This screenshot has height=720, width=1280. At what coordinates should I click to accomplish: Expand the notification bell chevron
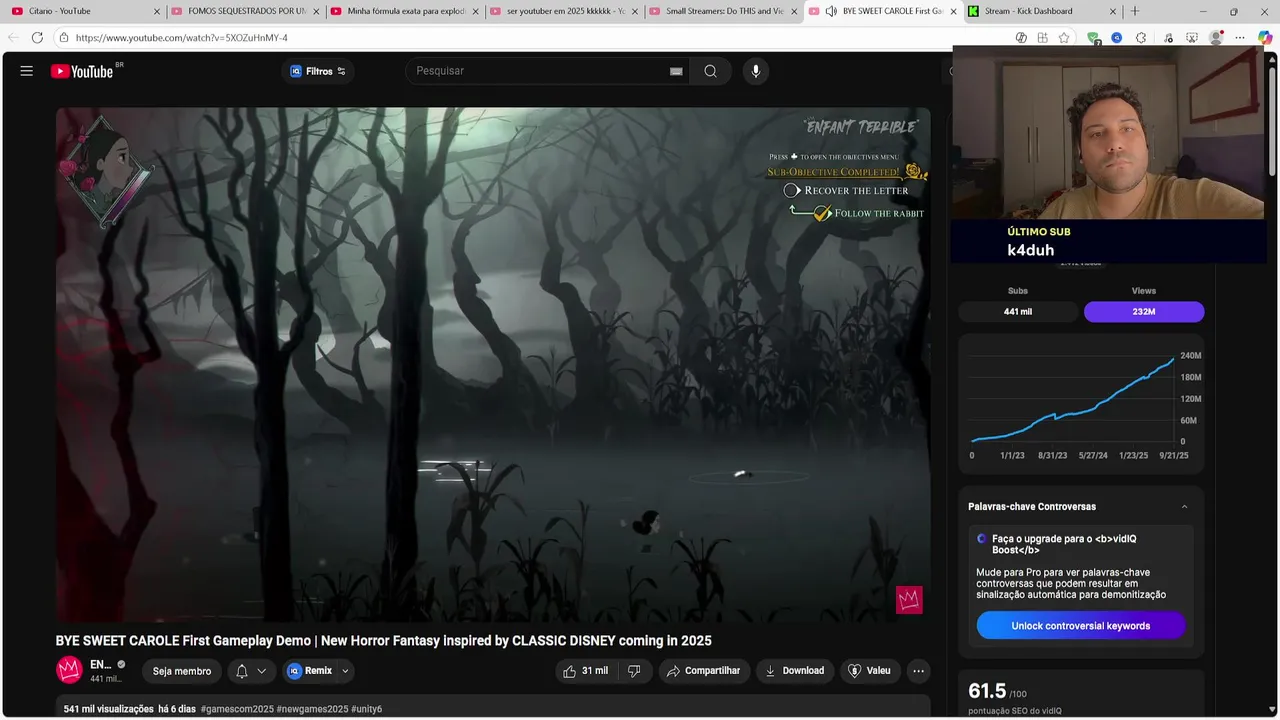[262, 671]
